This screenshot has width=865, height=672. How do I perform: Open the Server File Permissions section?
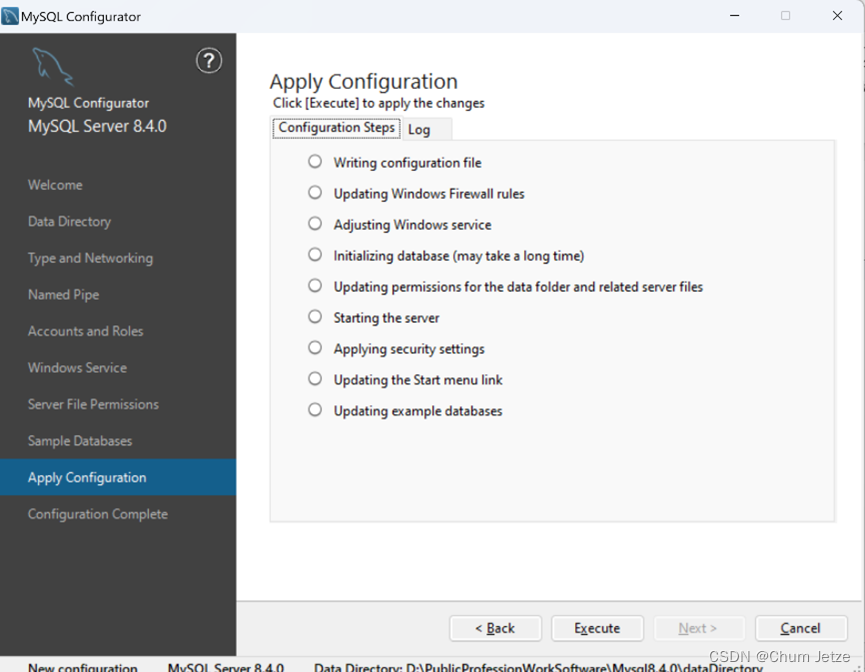pyautogui.click(x=93, y=404)
